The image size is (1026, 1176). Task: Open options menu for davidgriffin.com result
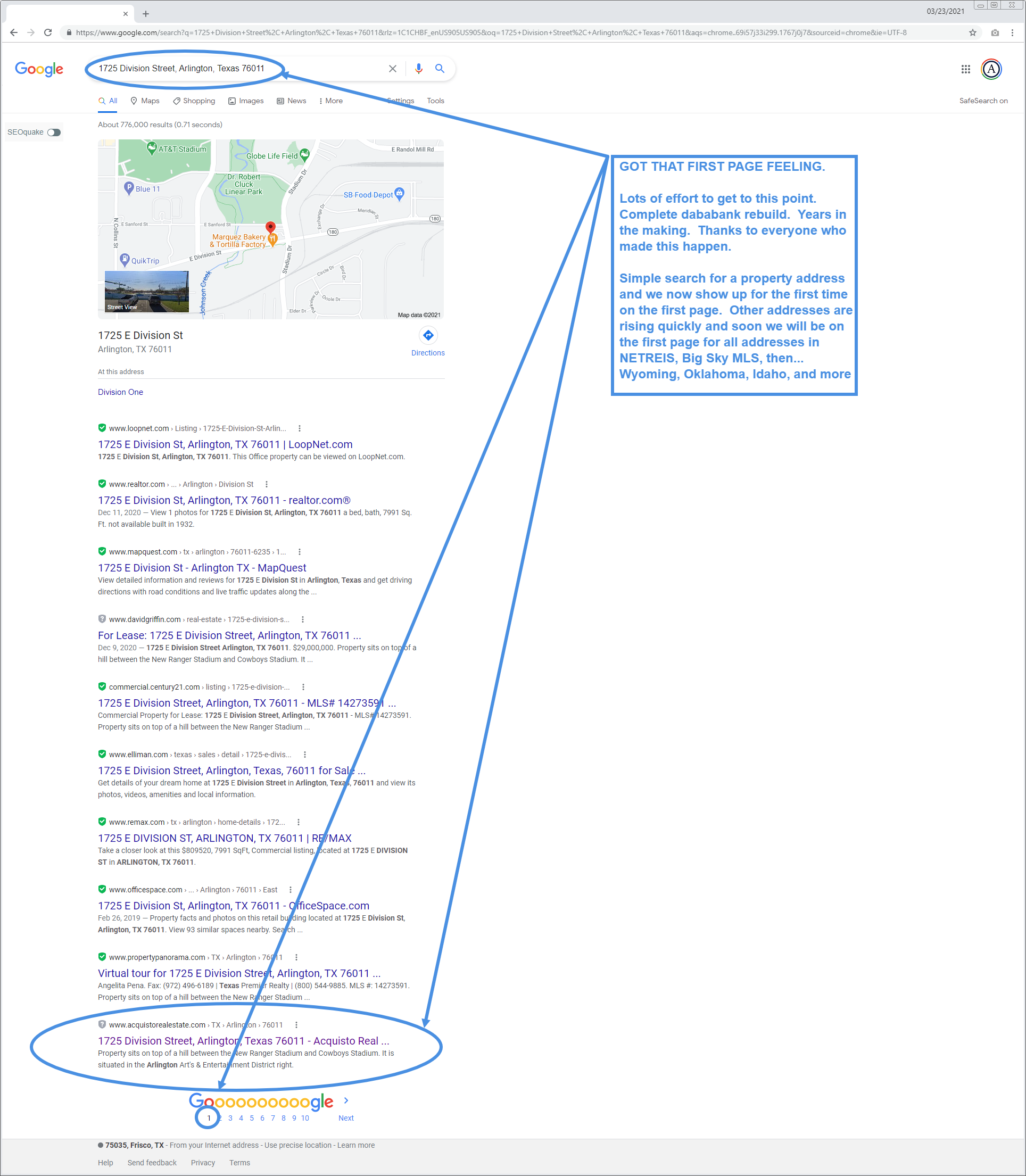click(x=303, y=619)
